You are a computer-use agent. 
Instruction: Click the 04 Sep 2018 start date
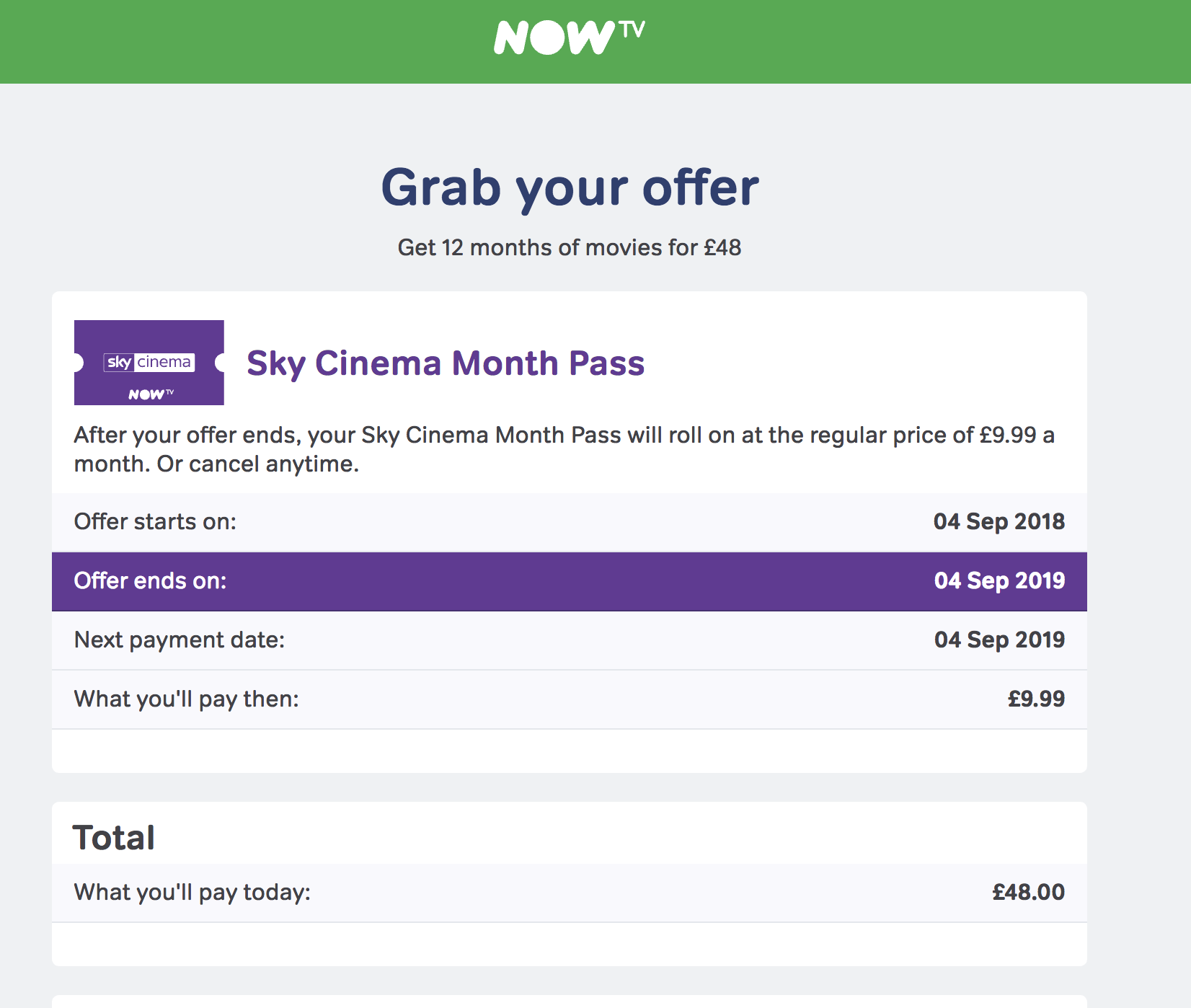tap(999, 521)
